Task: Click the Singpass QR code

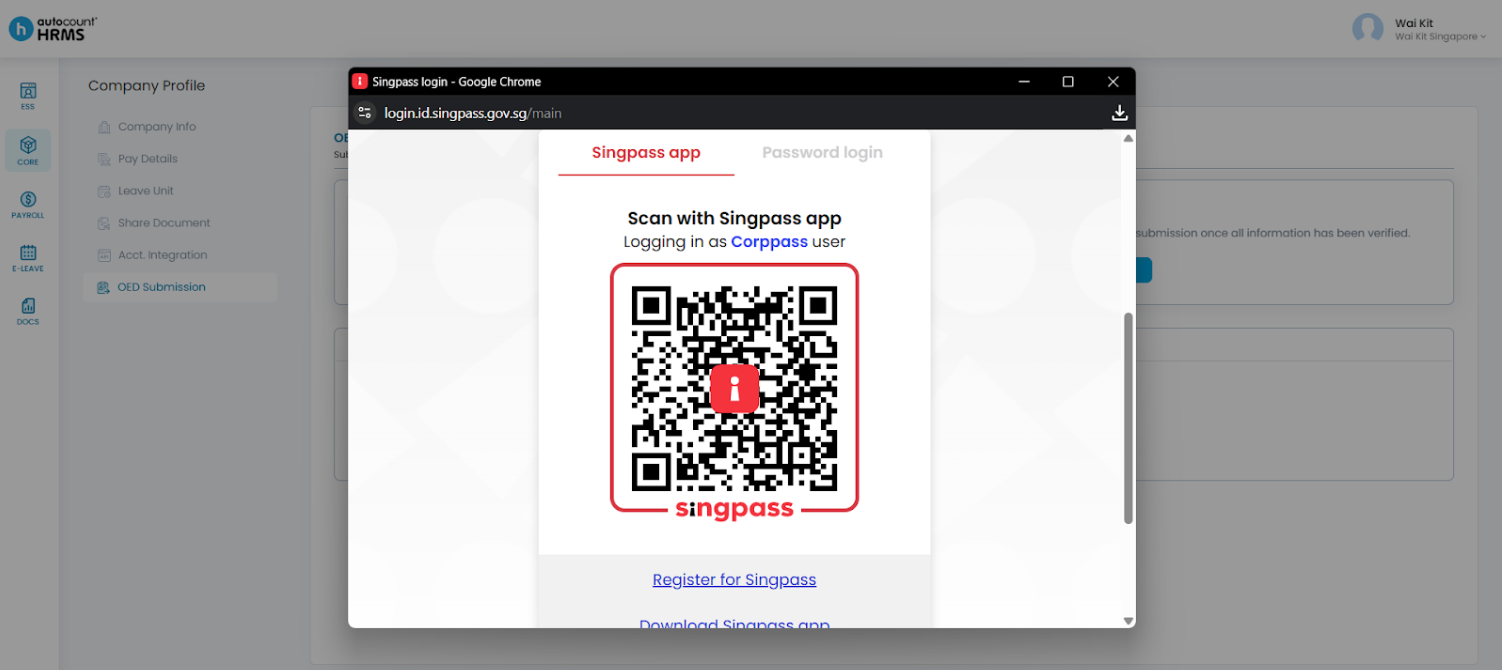Action: pyautogui.click(x=734, y=389)
